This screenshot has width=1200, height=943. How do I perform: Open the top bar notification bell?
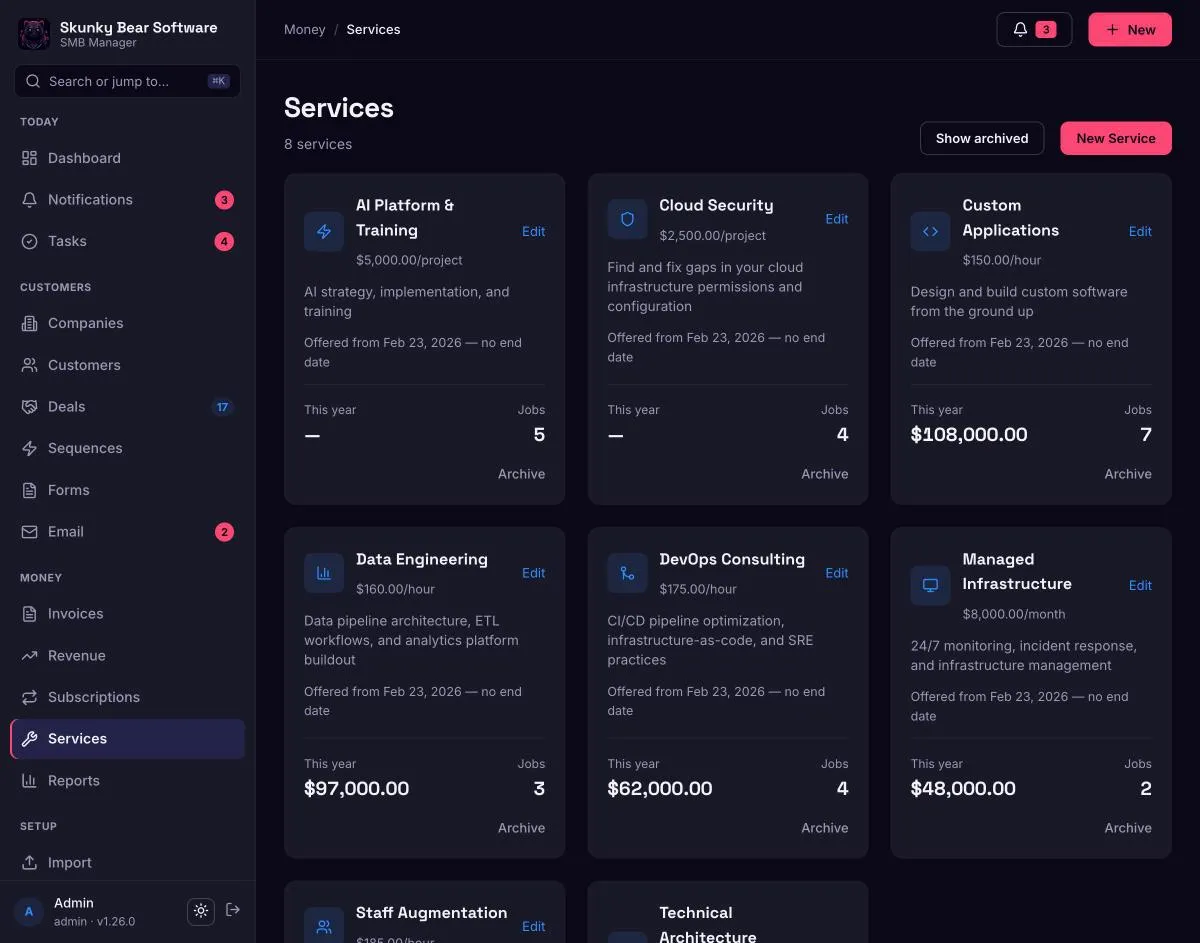1020,30
